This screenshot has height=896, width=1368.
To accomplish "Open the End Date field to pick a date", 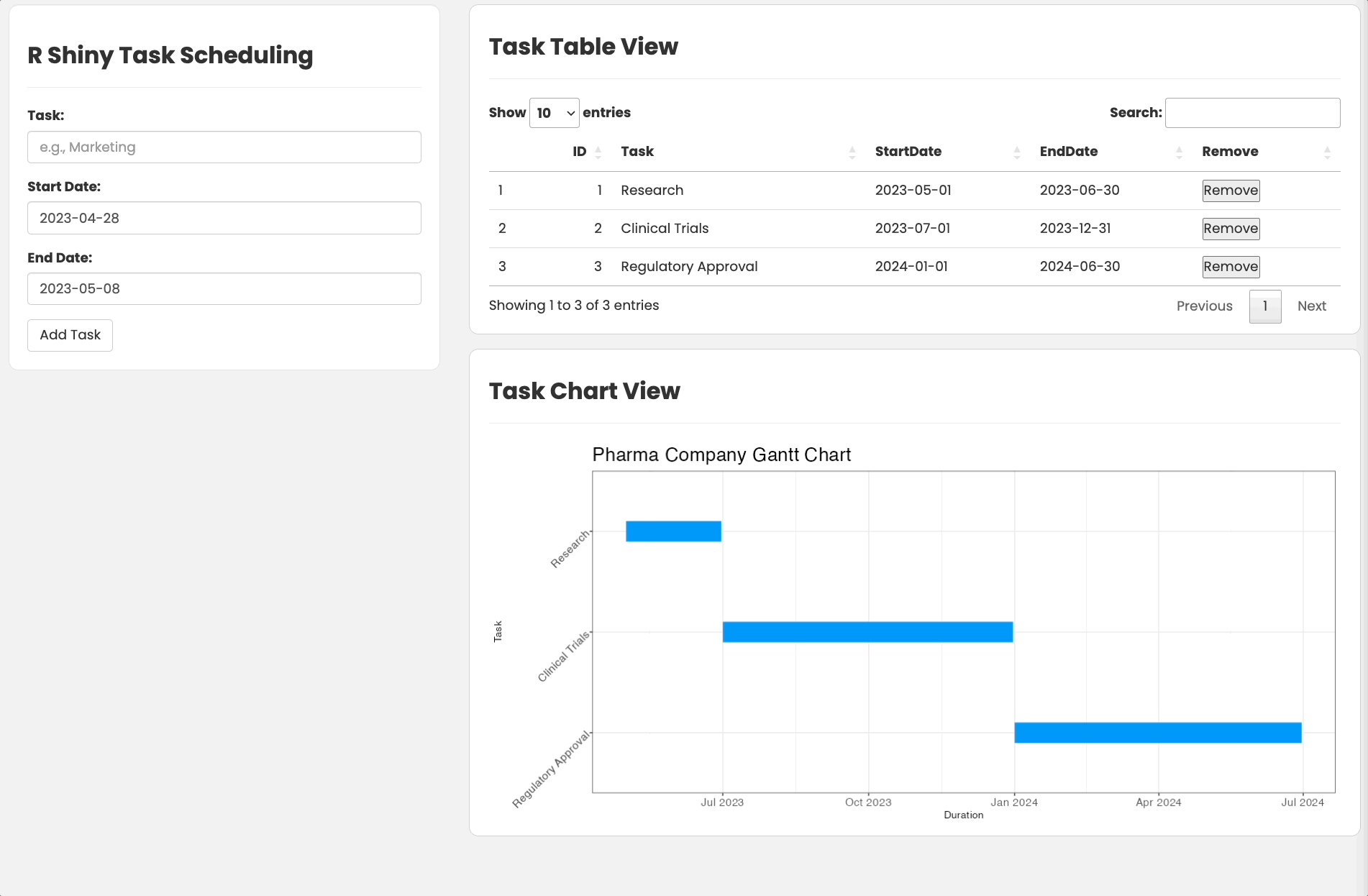I will point(224,288).
